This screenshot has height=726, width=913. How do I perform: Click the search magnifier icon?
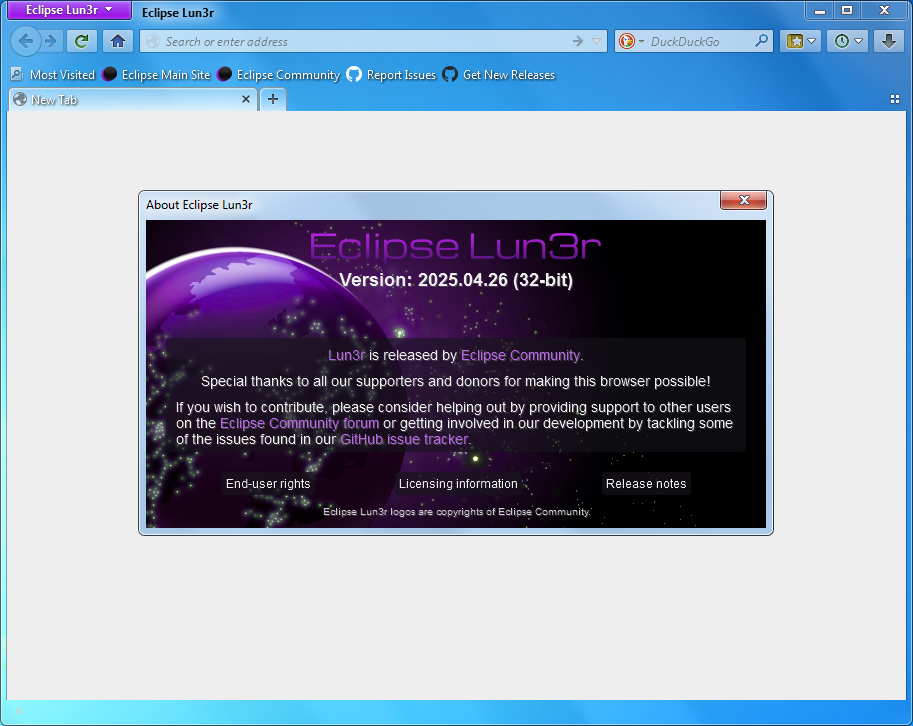click(762, 41)
